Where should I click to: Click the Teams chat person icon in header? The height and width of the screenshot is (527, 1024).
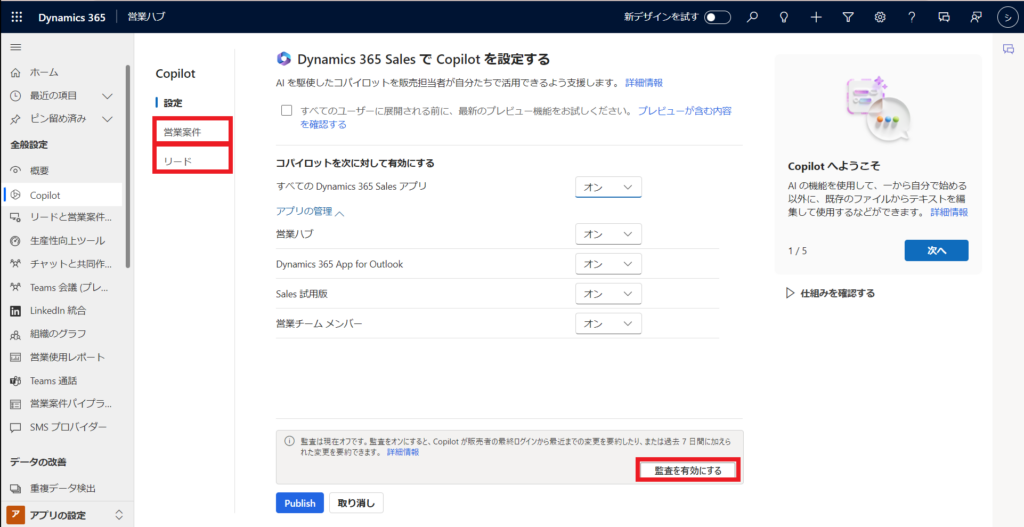pos(976,17)
